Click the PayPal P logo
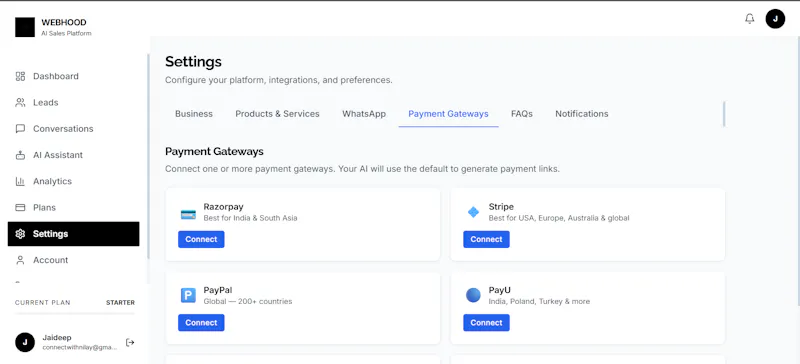 [188, 295]
